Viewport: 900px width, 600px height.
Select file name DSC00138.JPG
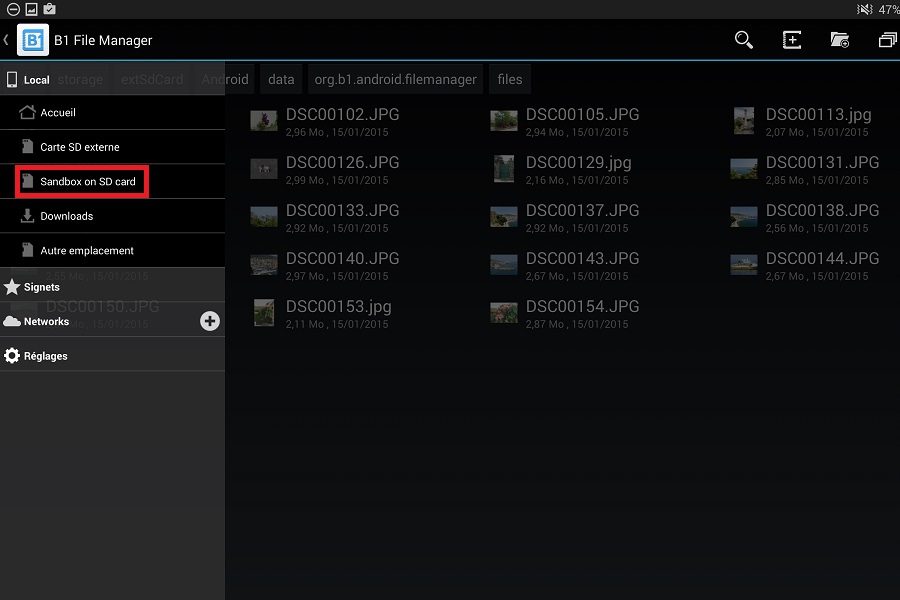point(823,210)
